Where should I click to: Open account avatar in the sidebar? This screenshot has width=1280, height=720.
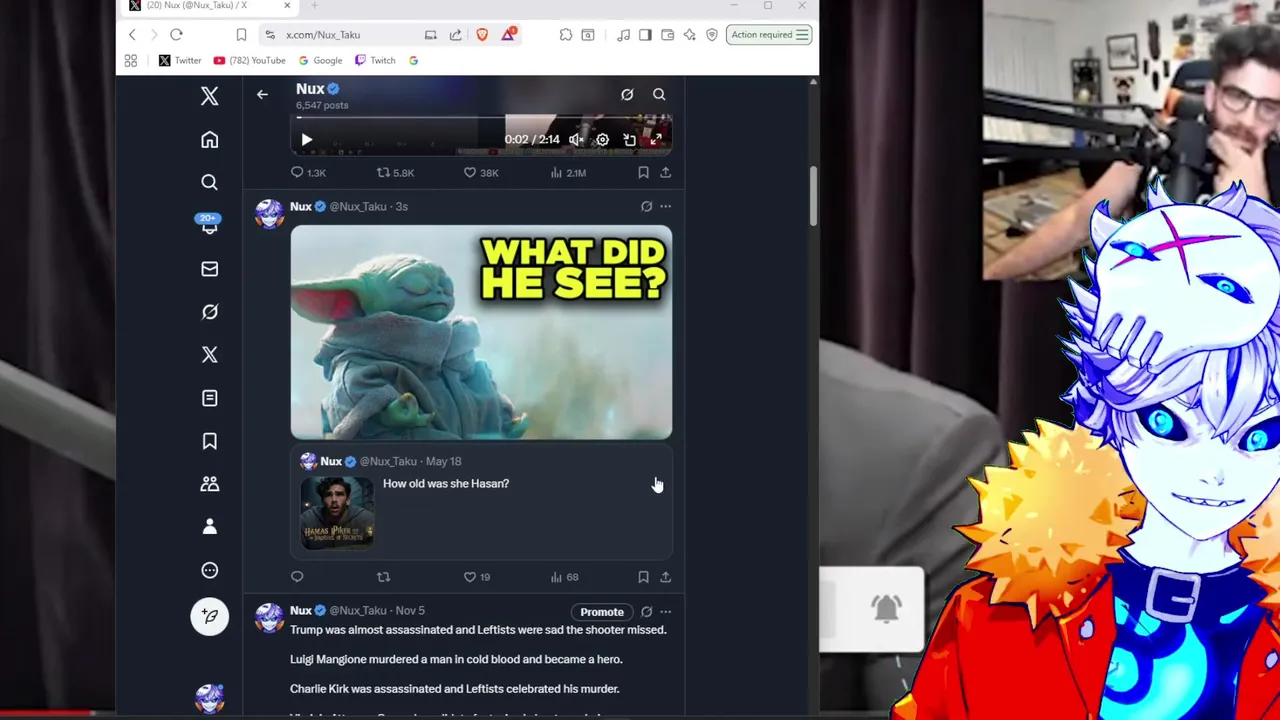coord(209,697)
